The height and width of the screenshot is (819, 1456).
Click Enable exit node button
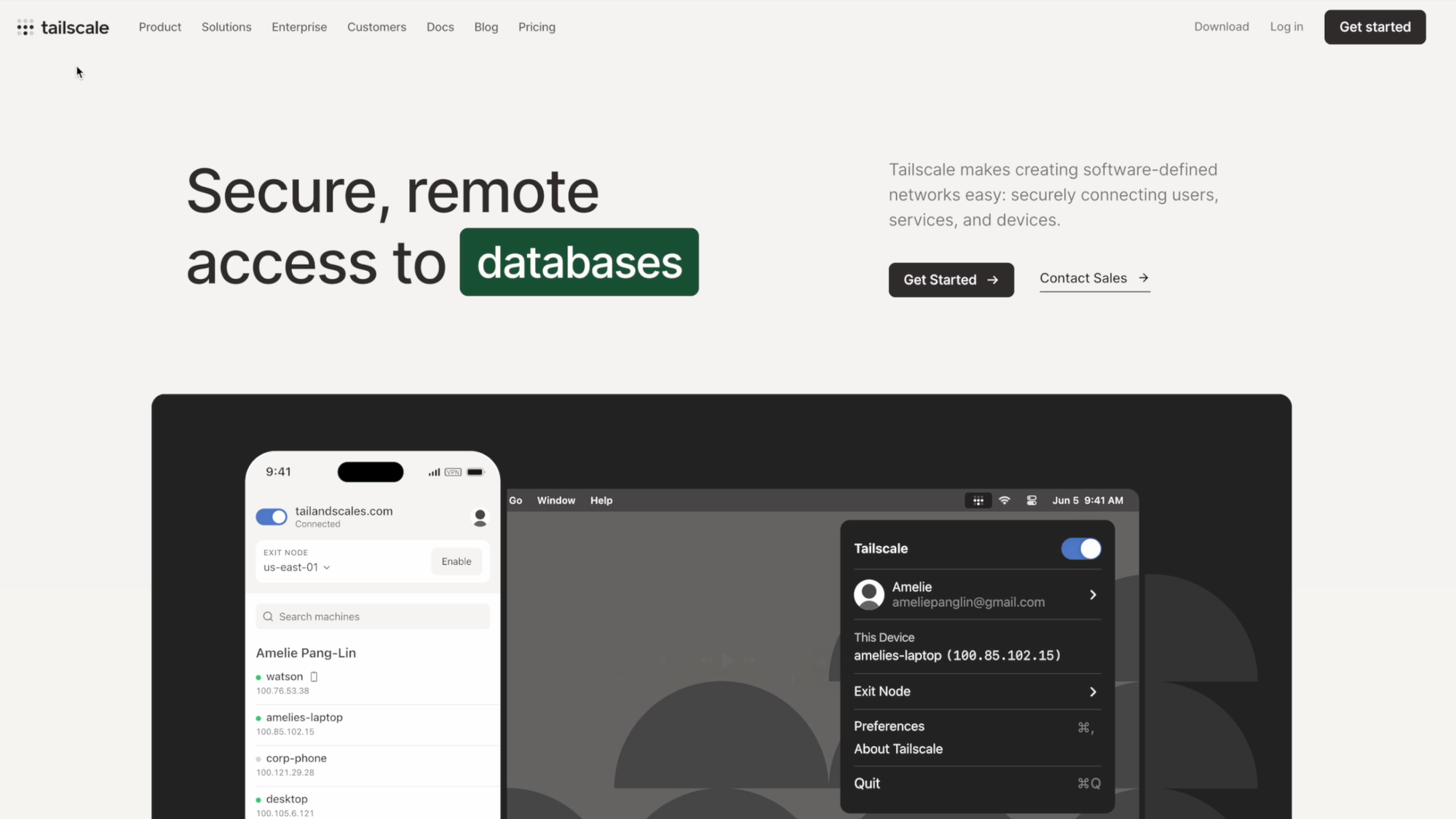pyautogui.click(x=456, y=561)
